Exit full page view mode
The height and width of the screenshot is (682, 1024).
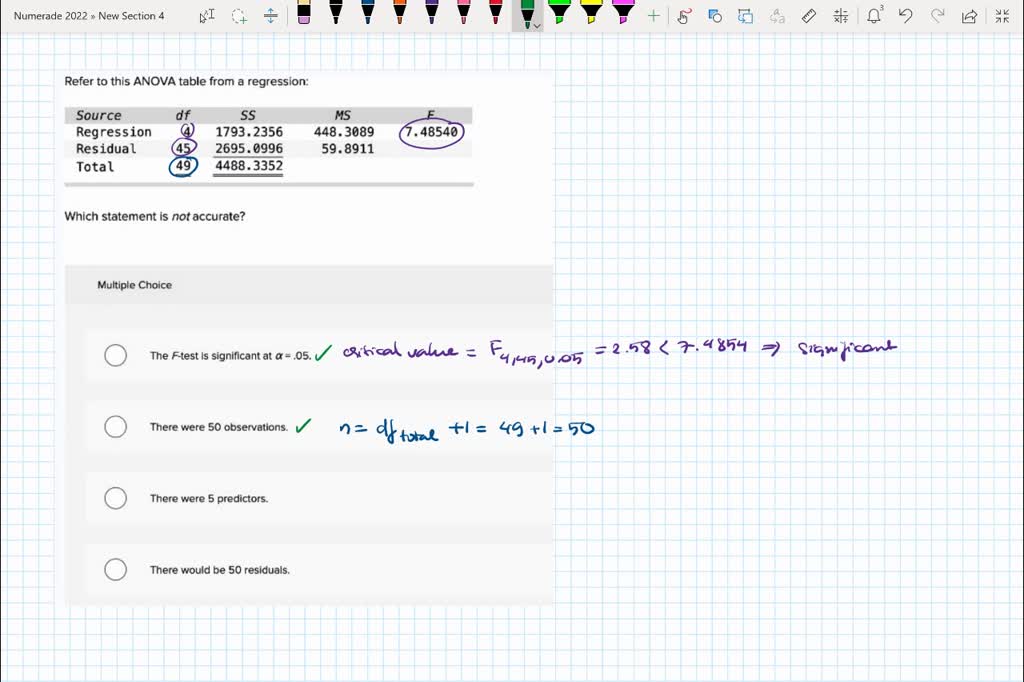[1002, 16]
